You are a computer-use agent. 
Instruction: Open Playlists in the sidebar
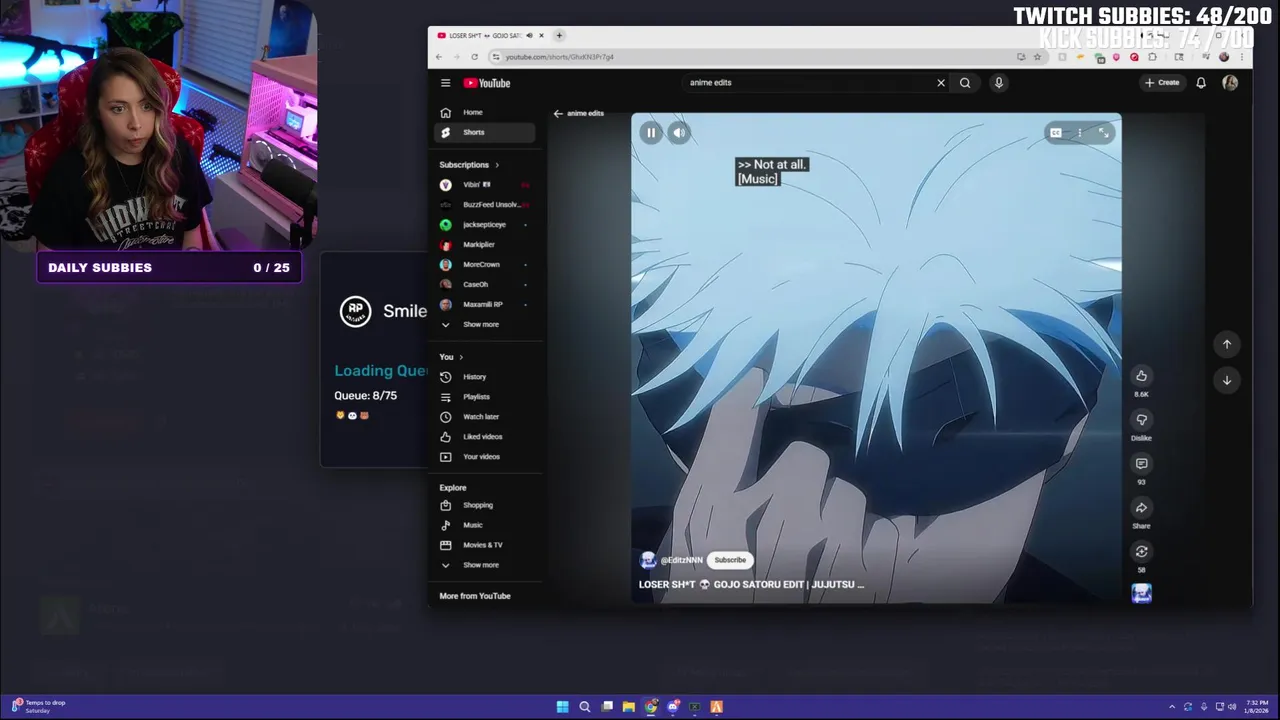click(x=485, y=397)
